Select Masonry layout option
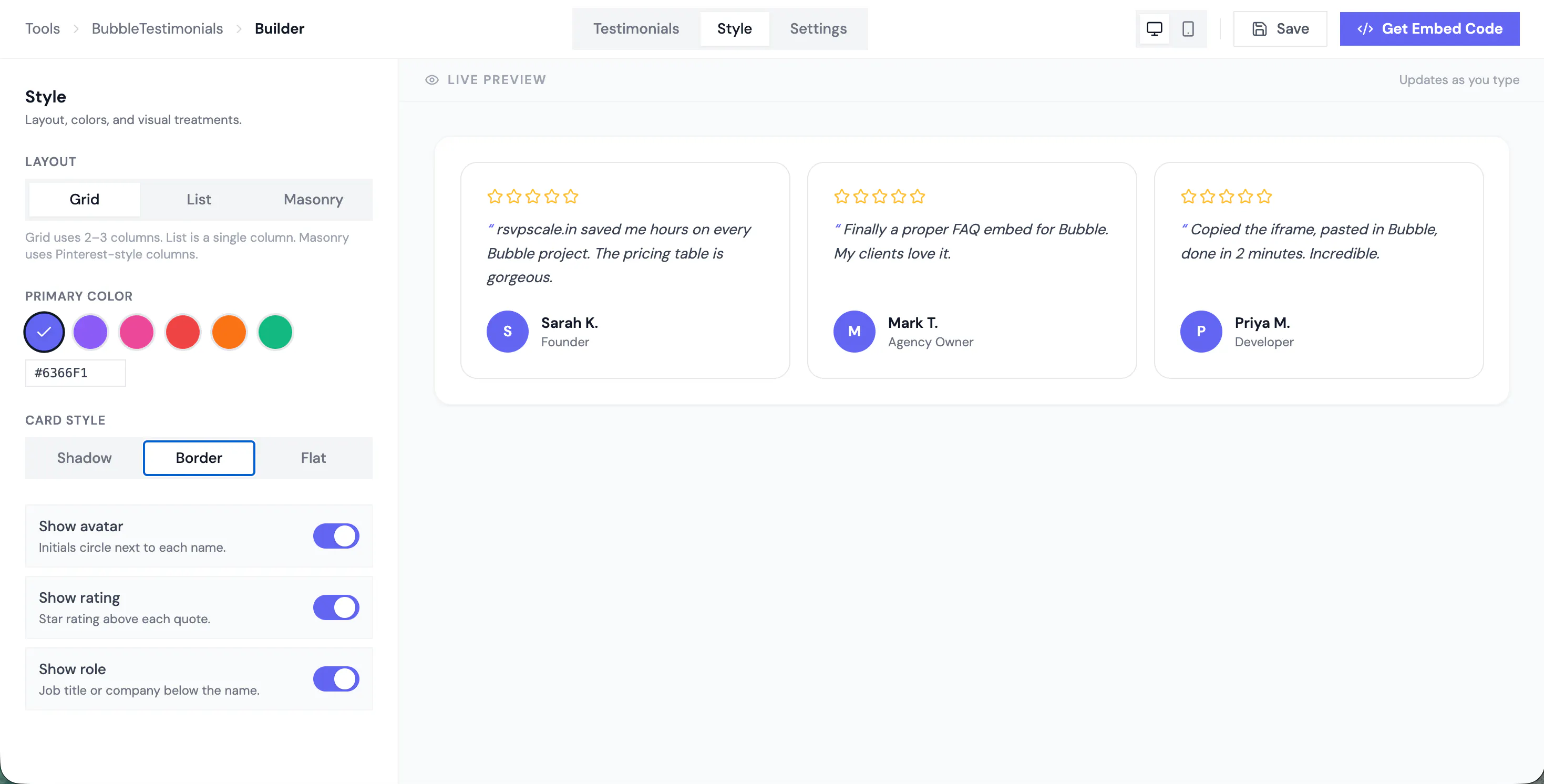 (x=313, y=199)
